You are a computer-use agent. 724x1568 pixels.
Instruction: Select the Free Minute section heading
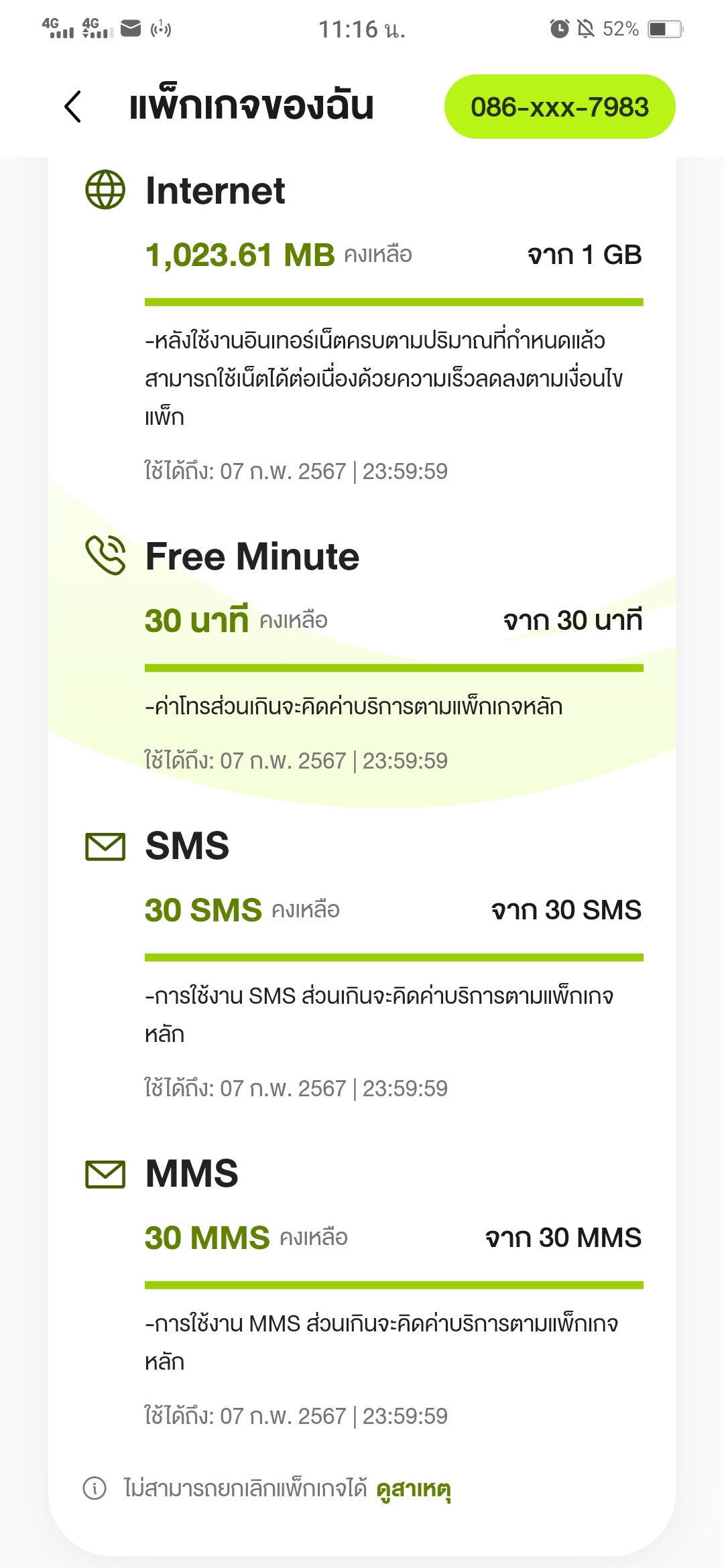pyautogui.click(x=252, y=557)
